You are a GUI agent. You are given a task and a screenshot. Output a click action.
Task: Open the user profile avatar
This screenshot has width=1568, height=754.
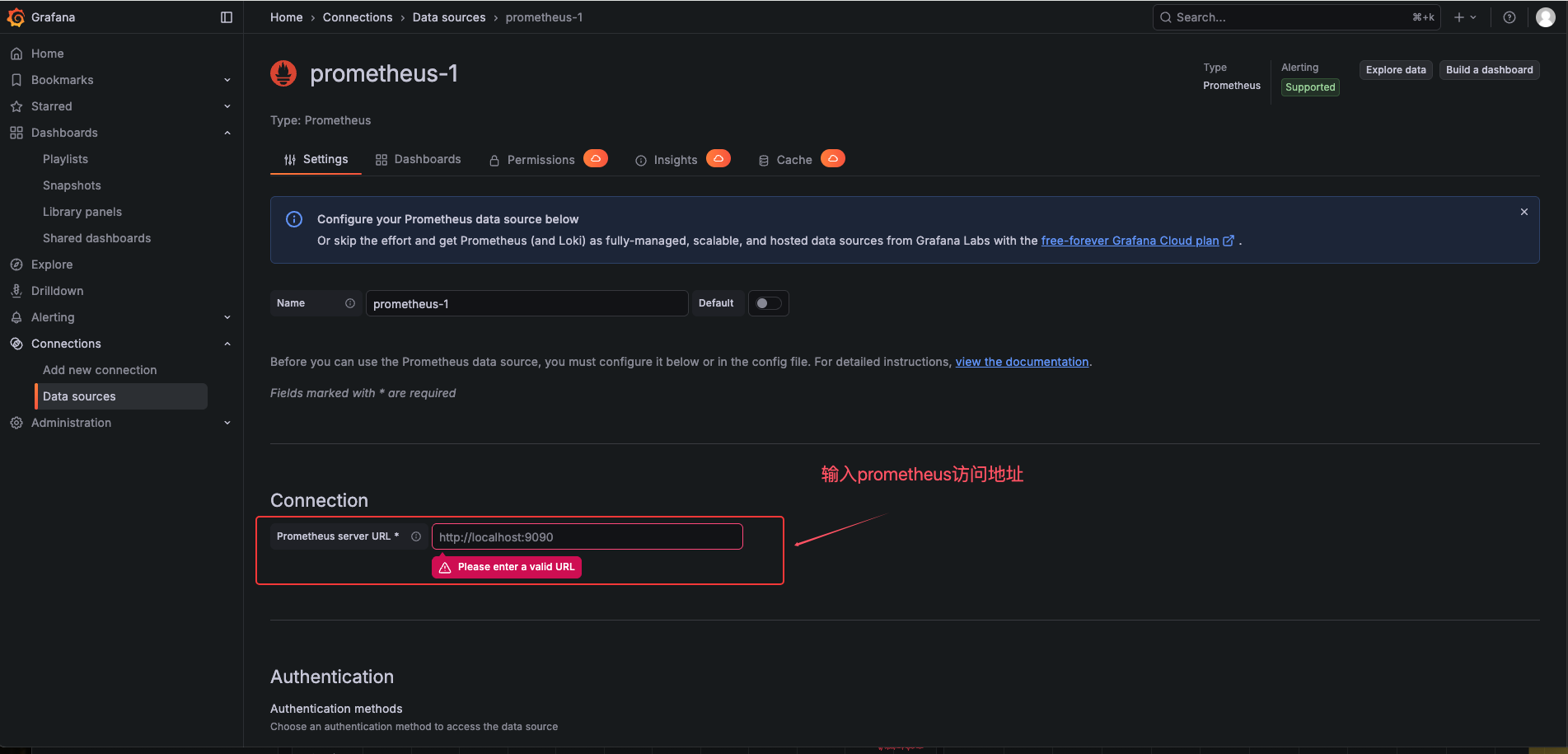1546,17
